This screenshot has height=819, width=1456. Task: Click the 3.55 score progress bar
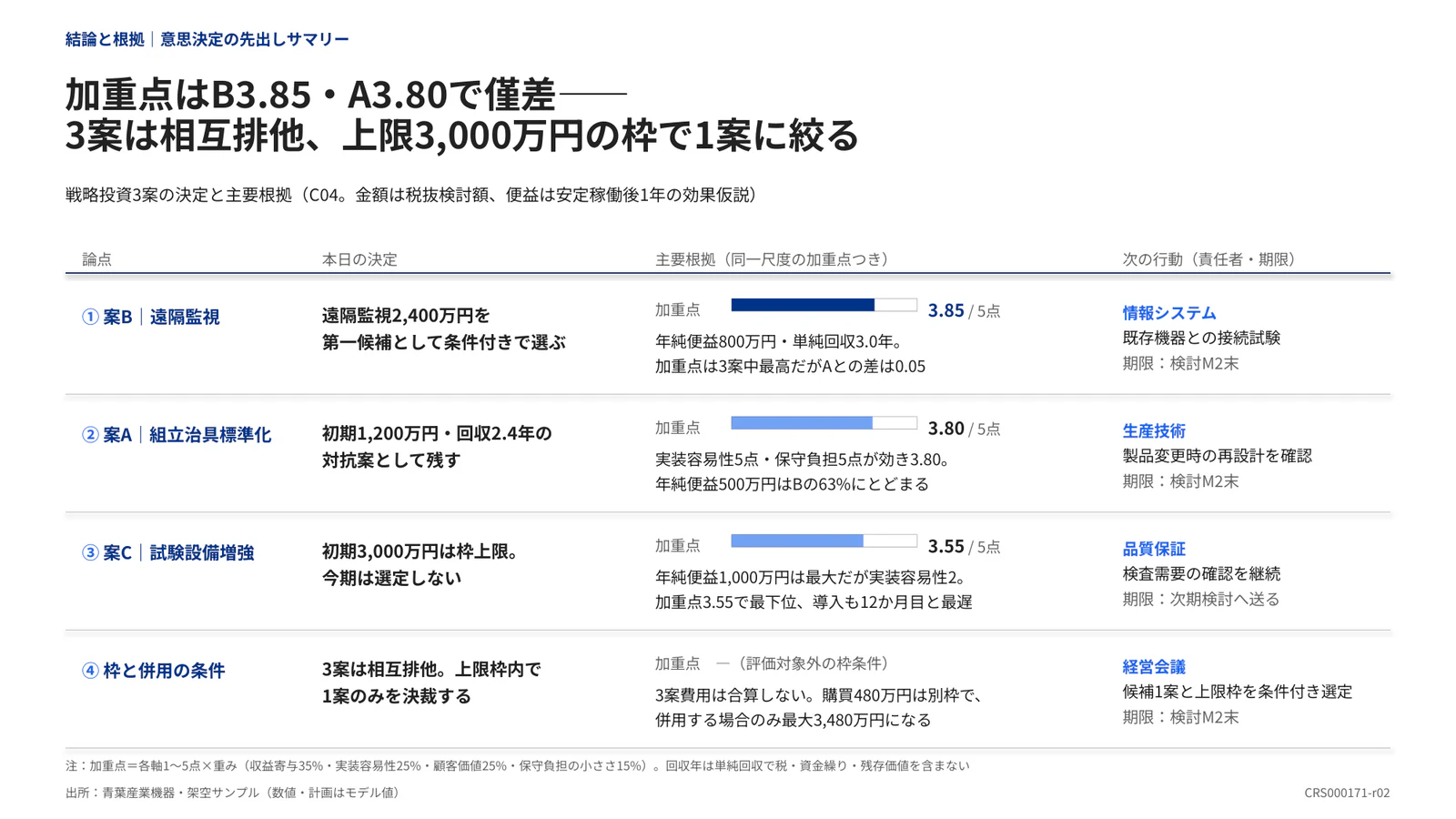(x=824, y=541)
